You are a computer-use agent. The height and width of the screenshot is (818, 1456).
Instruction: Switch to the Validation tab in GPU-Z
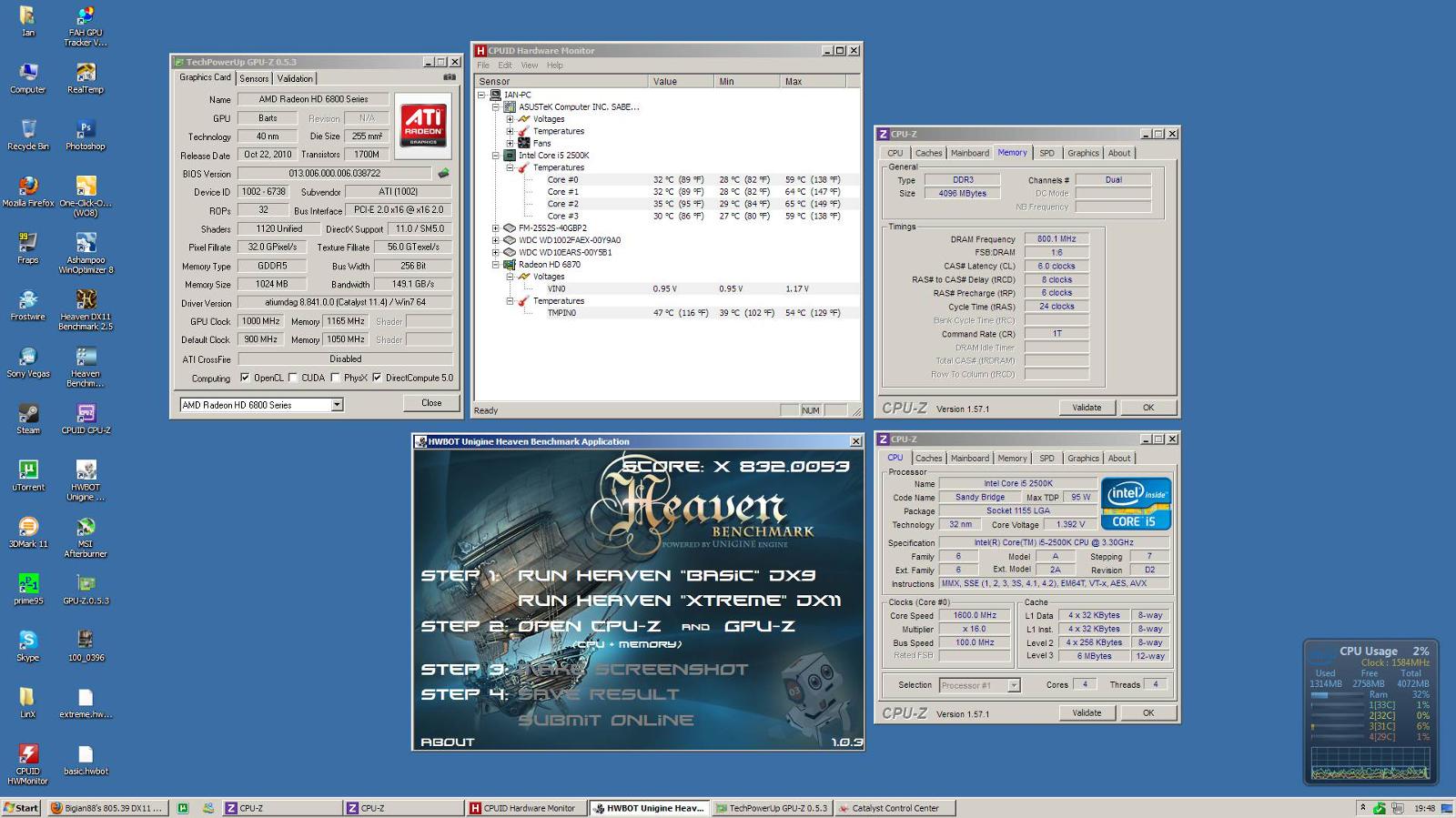click(295, 78)
